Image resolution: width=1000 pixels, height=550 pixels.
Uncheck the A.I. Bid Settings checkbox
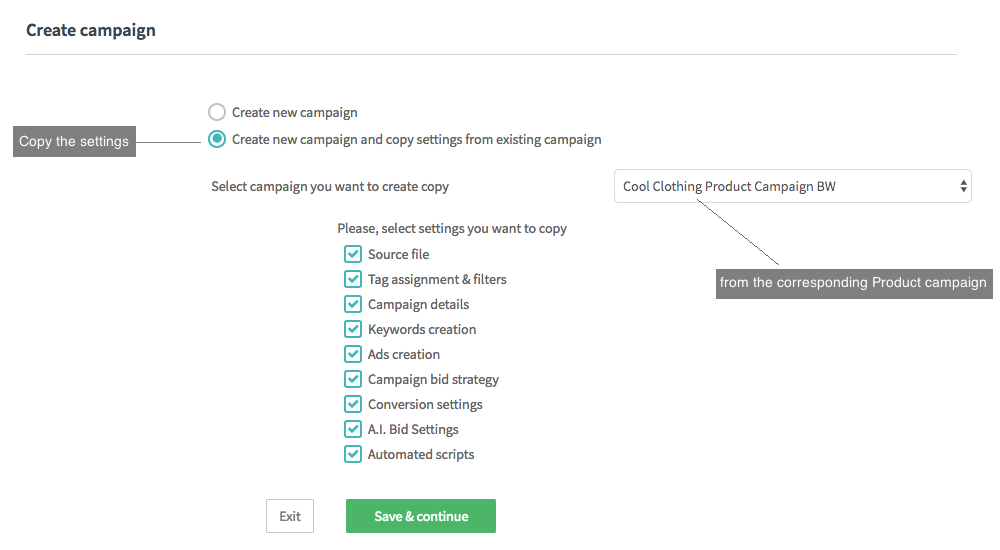352,429
